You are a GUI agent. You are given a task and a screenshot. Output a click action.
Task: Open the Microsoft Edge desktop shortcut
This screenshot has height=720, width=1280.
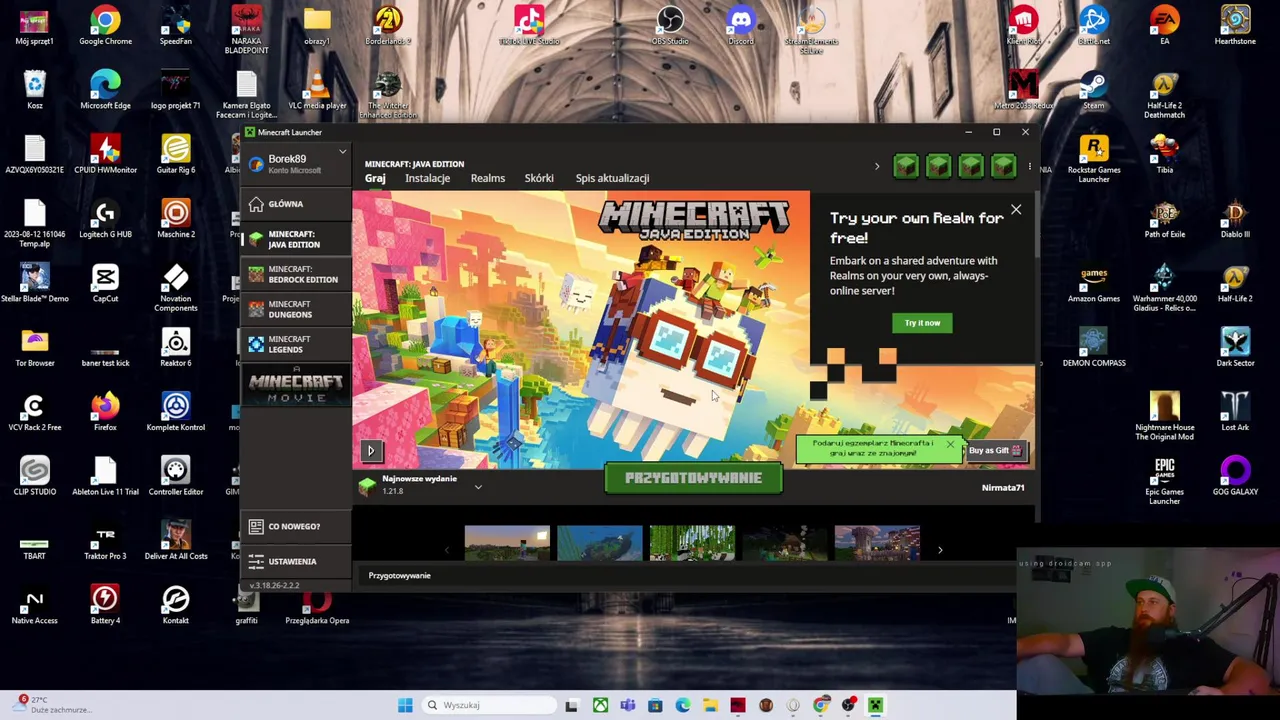point(105,90)
